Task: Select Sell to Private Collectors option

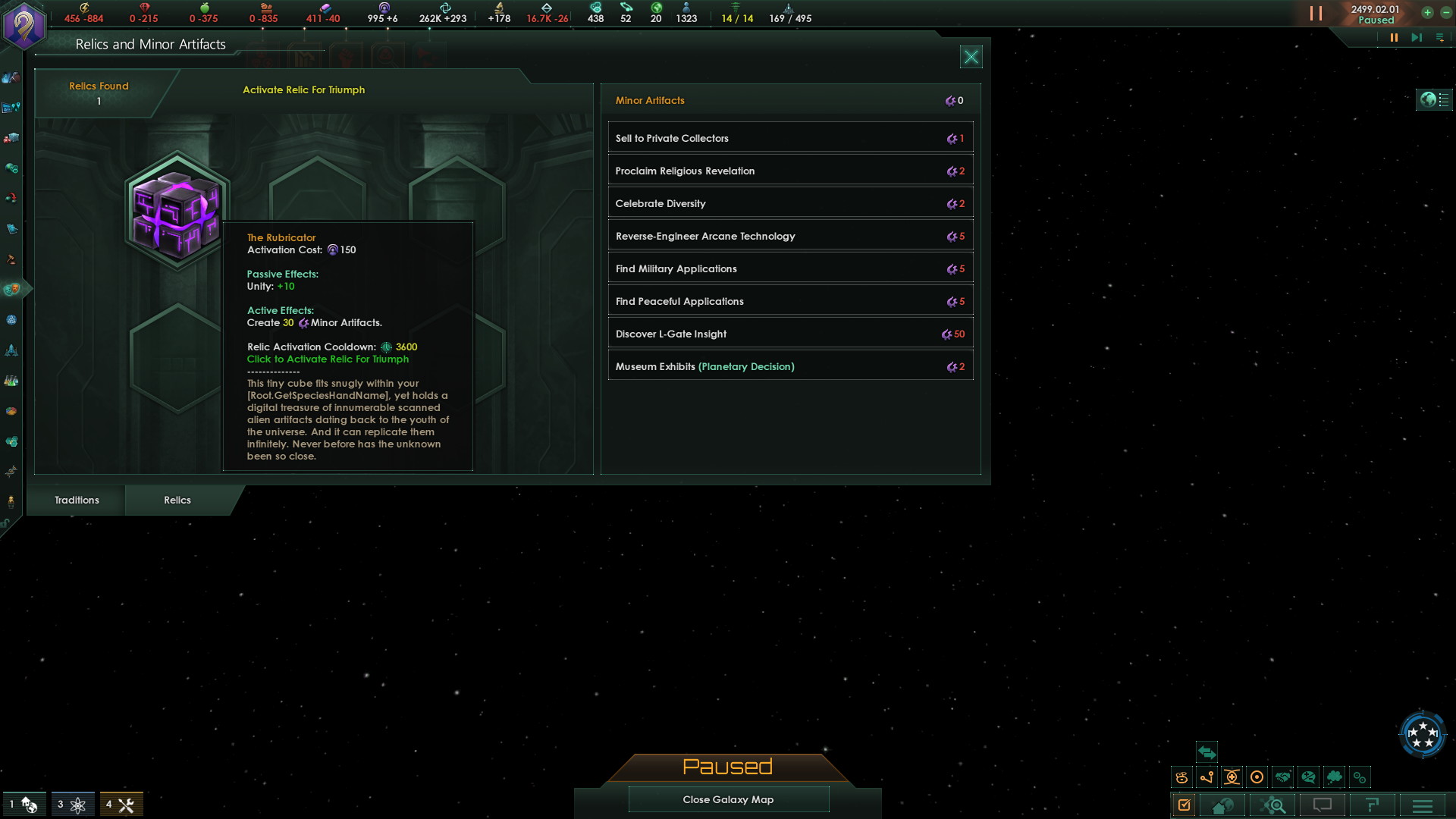Action: 790,138
